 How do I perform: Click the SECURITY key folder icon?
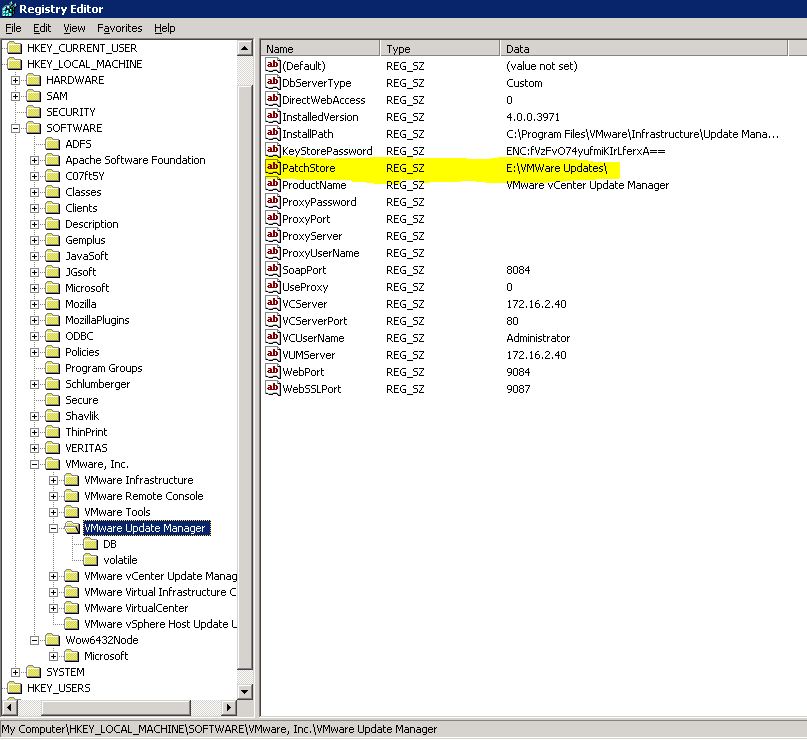click(33, 112)
